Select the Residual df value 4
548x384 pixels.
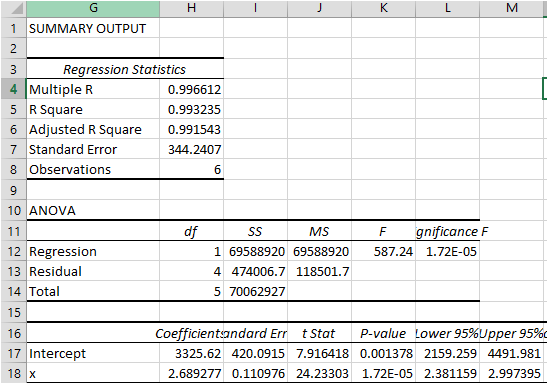pyautogui.click(x=192, y=271)
